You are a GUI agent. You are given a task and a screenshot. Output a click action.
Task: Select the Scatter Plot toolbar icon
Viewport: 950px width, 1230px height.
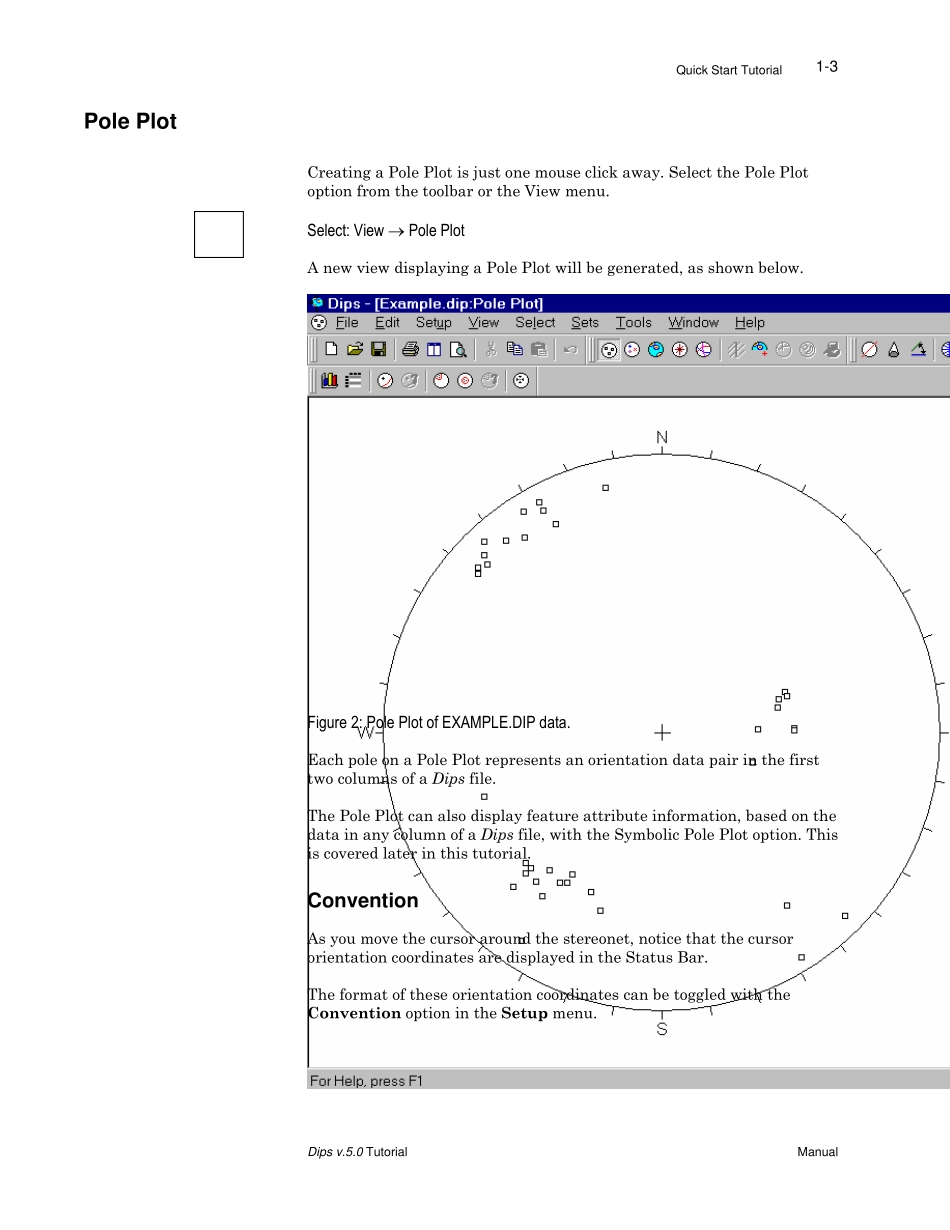pos(632,349)
